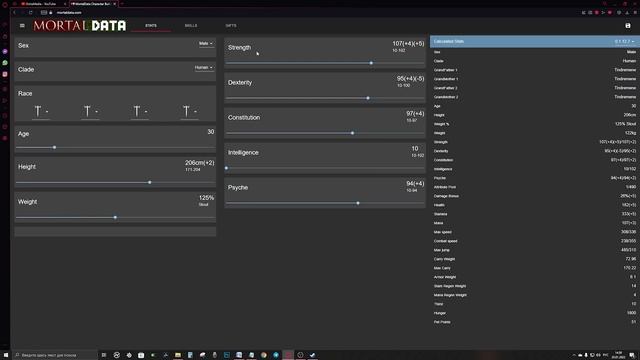
Task: Click the browser back arrow
Action: (x=15, y=13)
